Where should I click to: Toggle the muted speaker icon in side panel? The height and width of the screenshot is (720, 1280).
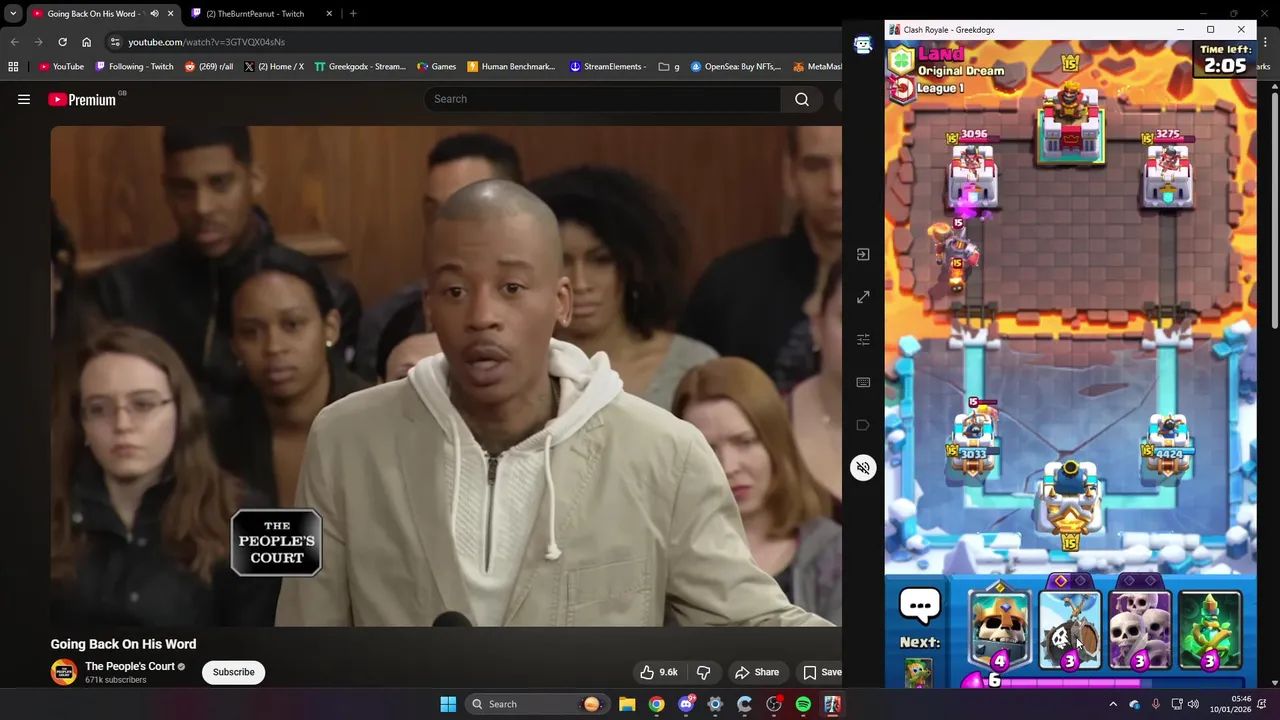coord(863,468)
